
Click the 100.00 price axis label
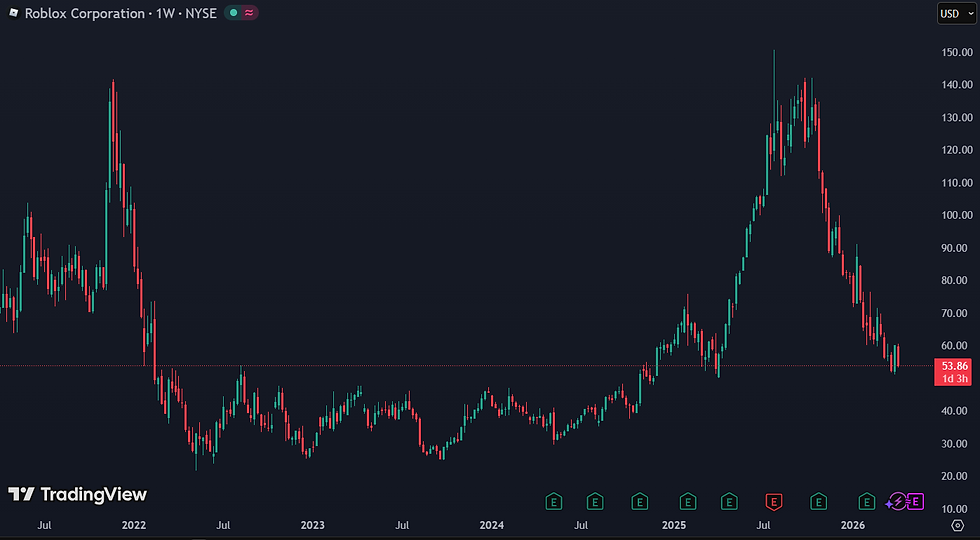tap(957, 215)
